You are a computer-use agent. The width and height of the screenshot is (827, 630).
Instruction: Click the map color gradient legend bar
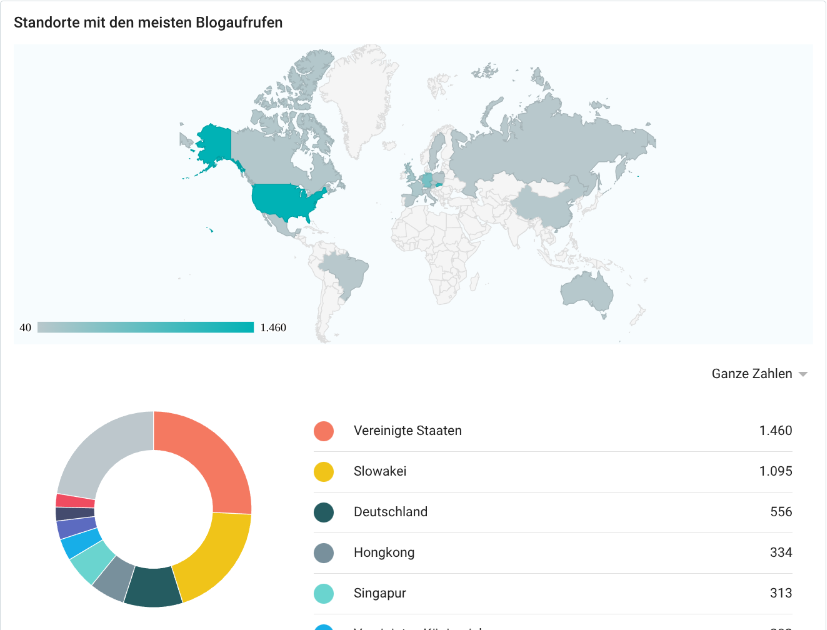pyautogui.click(x=146, y=327)
